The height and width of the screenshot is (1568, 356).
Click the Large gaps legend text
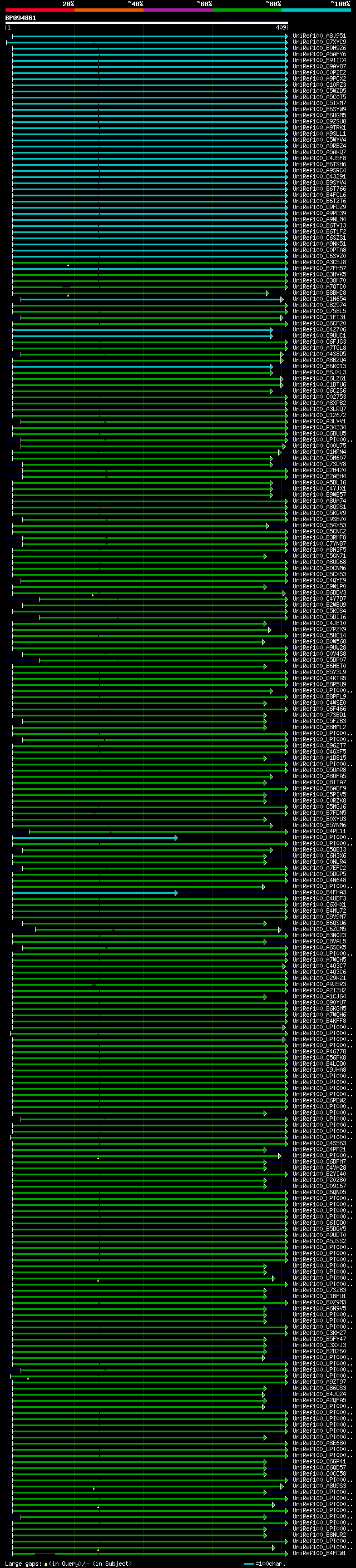click(23, 1564)
